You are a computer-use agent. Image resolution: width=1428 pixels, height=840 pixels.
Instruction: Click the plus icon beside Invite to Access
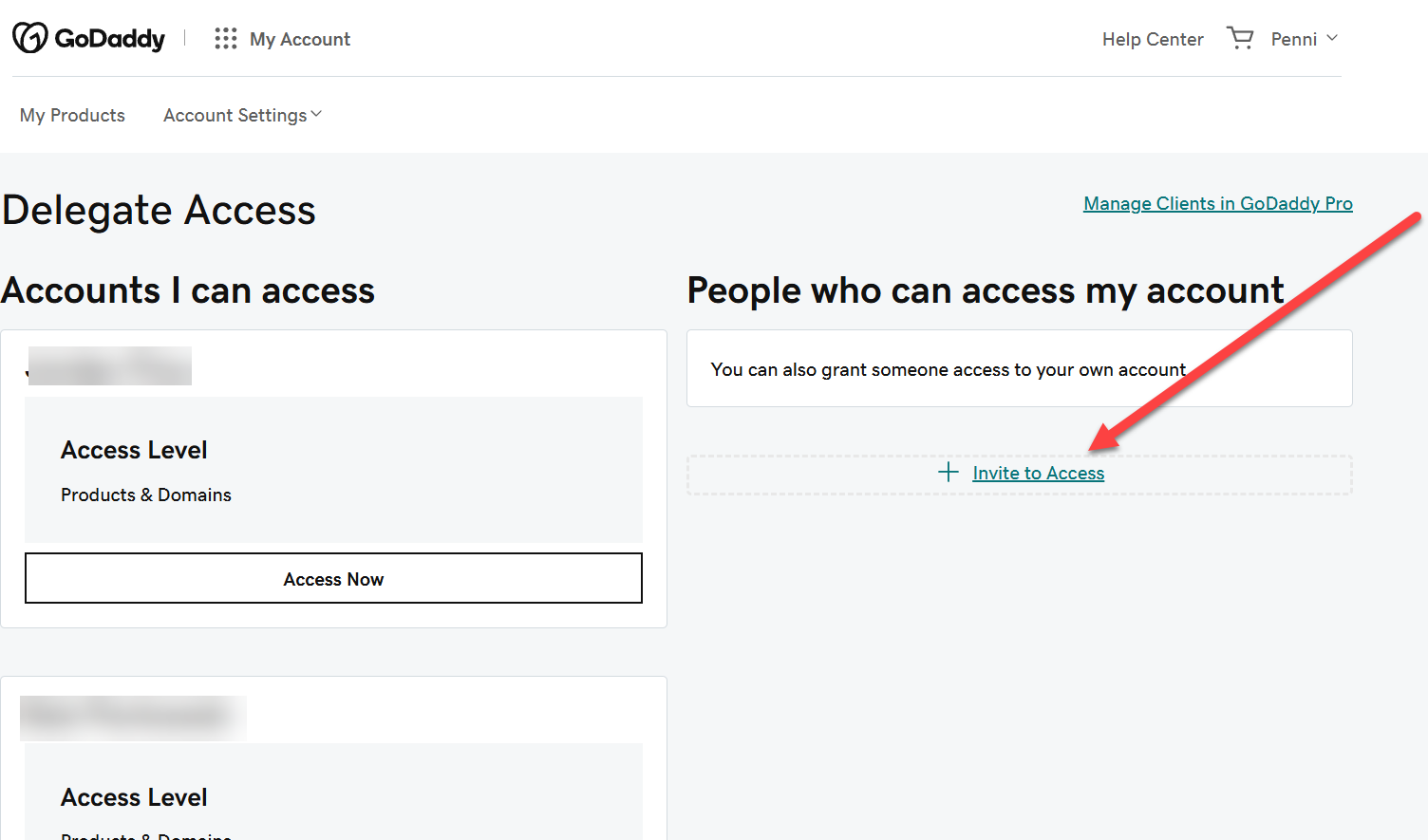[x=948, y=473]
